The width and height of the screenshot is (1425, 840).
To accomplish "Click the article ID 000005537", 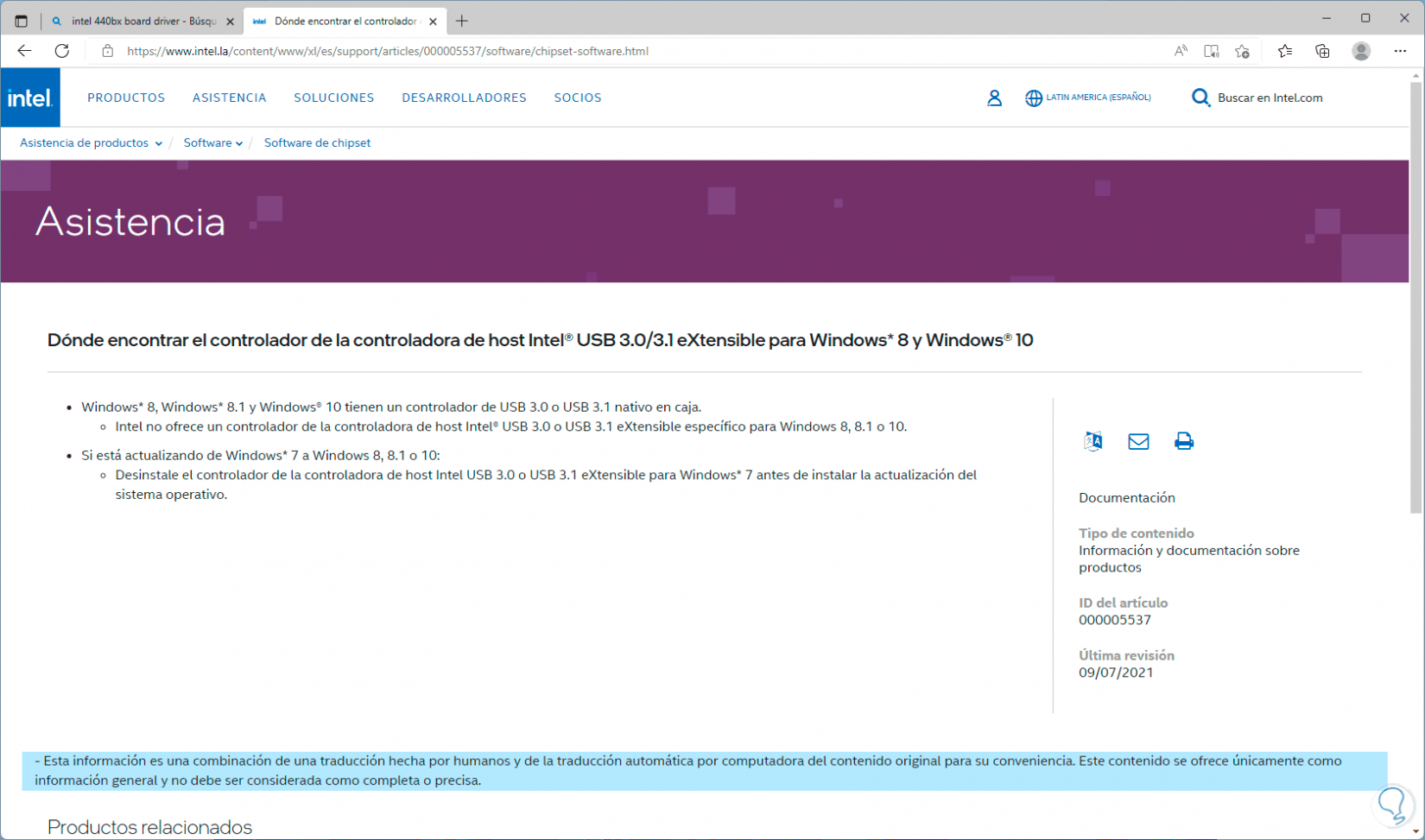I will (1114, 620).
